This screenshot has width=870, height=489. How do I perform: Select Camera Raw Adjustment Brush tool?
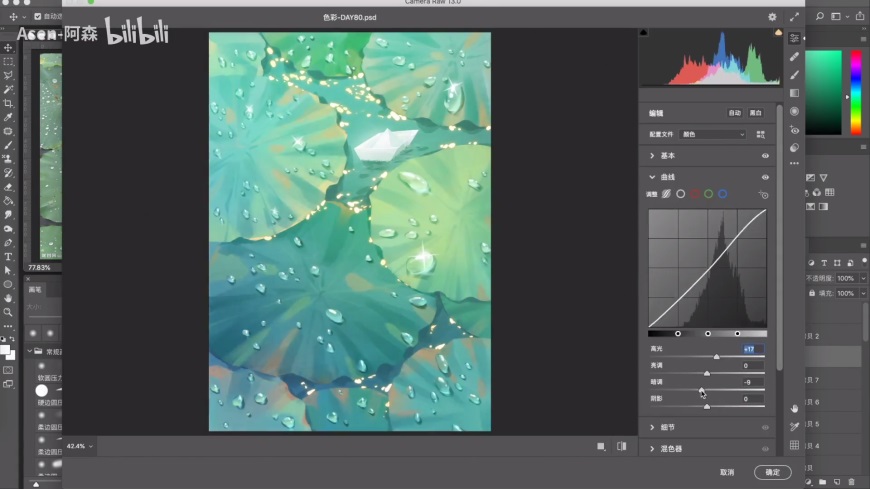[x=795, y=75]
